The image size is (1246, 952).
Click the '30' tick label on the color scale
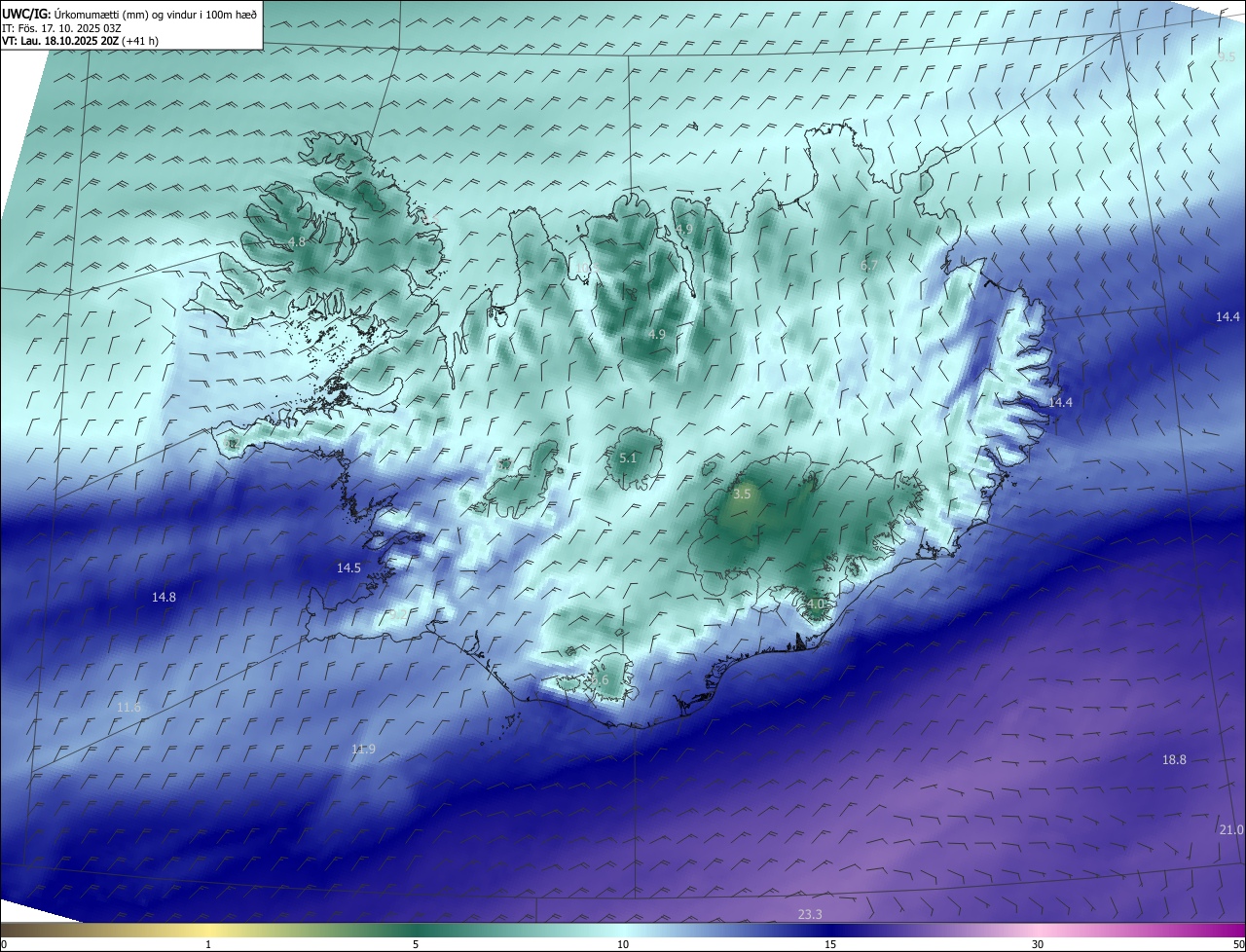[1038, 944]
